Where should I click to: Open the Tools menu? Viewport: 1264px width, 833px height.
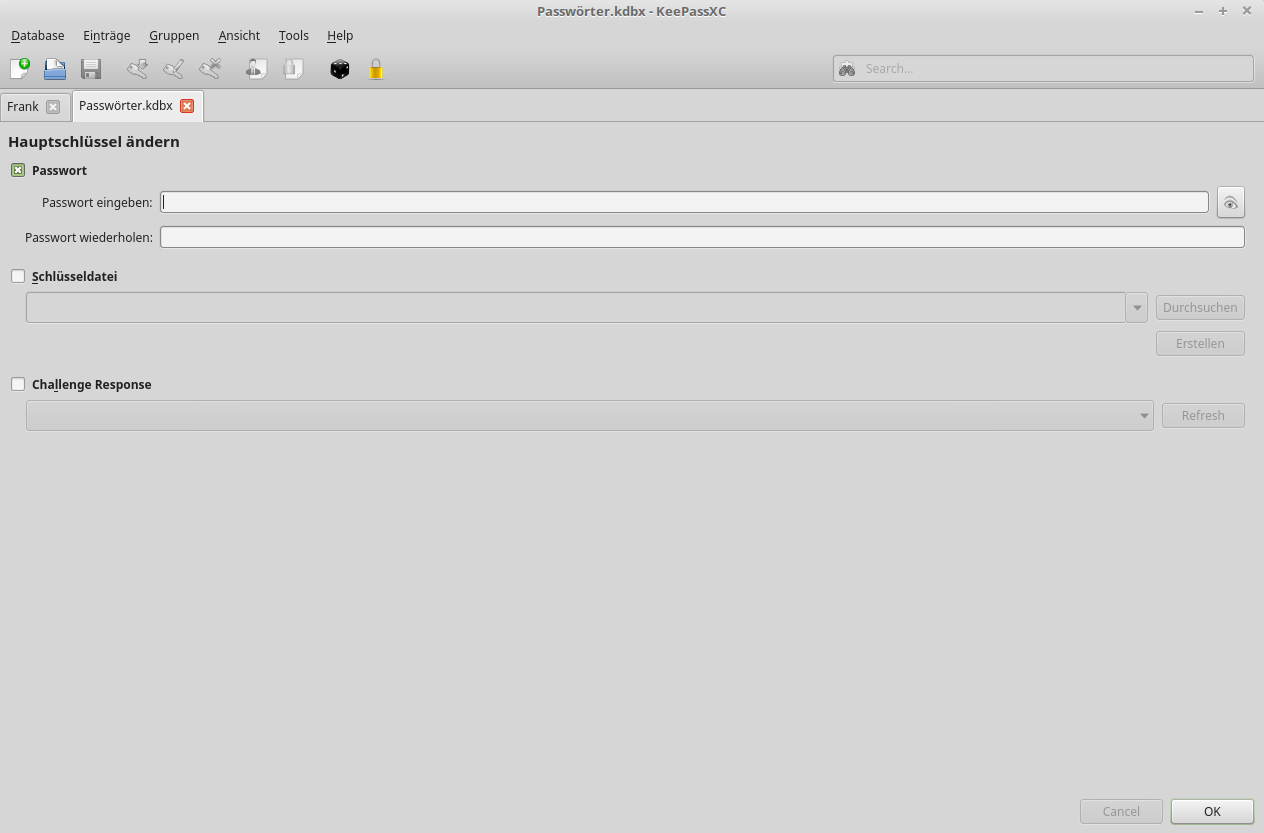(294, 35)
